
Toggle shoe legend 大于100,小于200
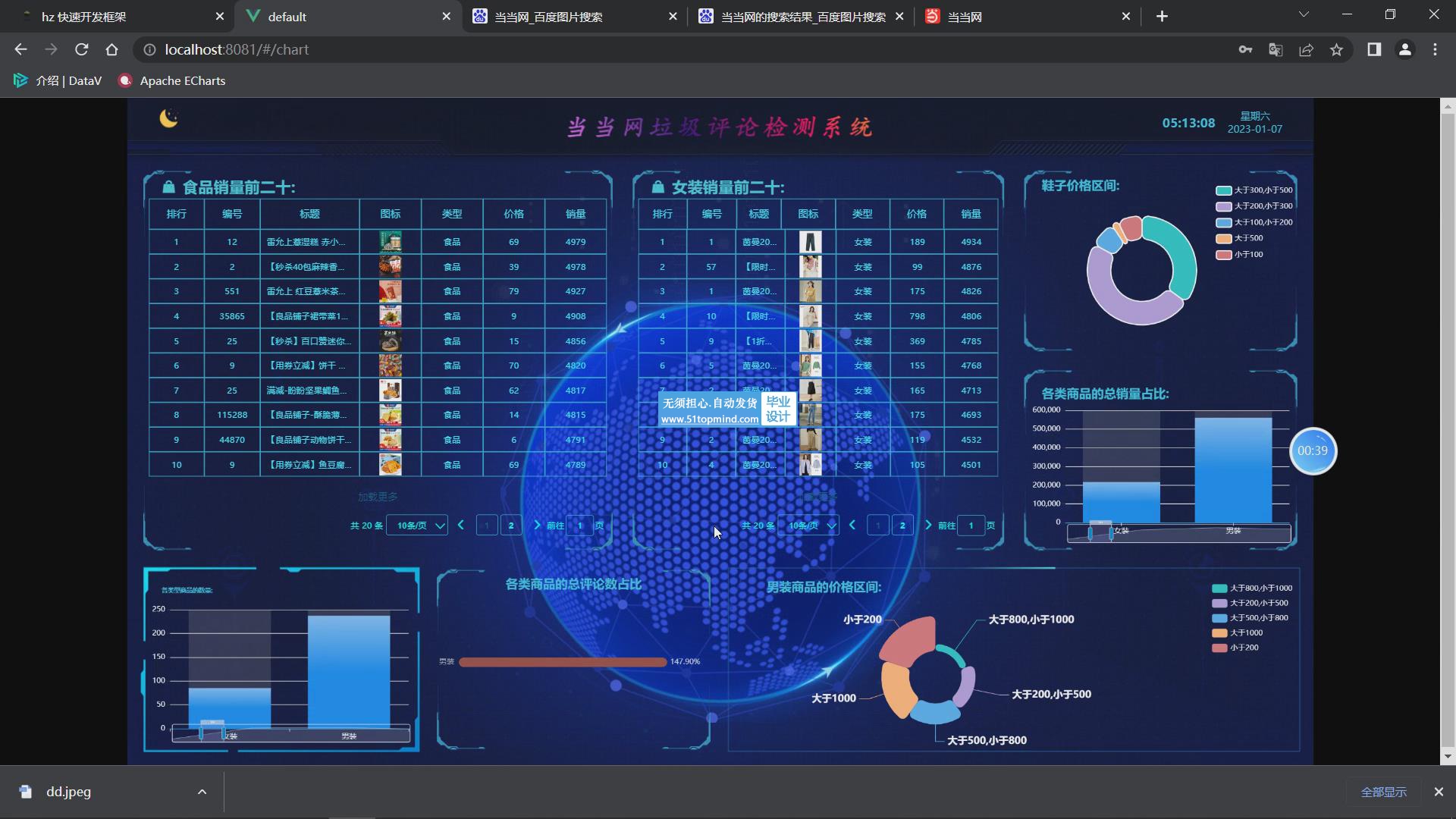(1254, 222)
